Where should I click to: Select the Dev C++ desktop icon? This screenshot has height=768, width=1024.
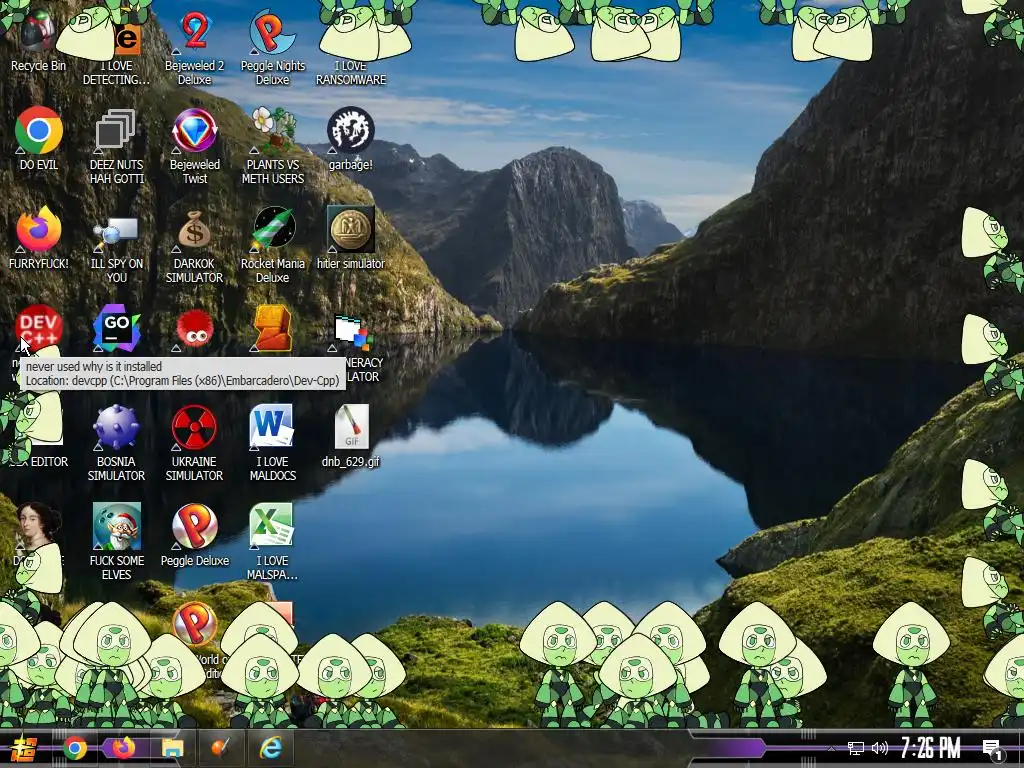[x=39, y=328]
